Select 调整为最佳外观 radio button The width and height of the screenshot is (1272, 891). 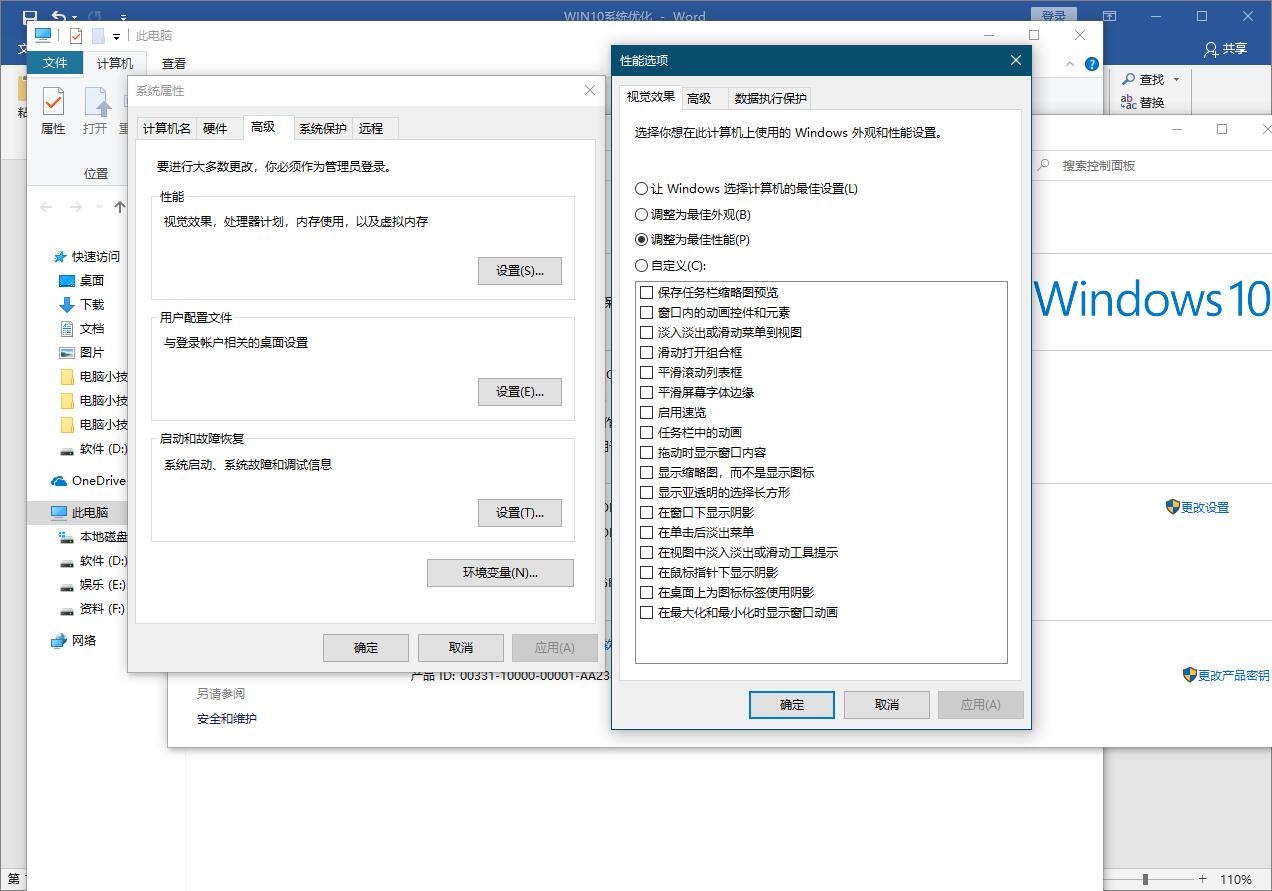(x=642, y=215)
